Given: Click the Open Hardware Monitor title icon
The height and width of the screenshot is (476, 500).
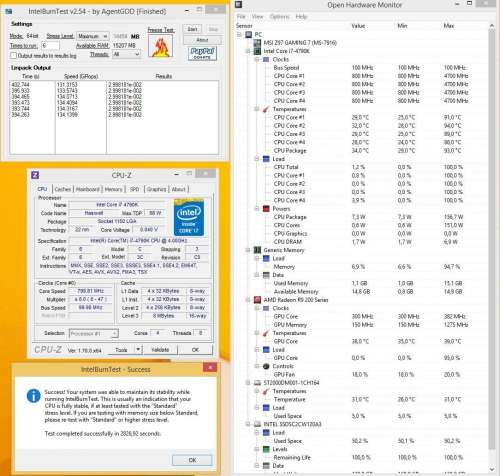Looking at the screenshot, I should [x=238, y=5].
